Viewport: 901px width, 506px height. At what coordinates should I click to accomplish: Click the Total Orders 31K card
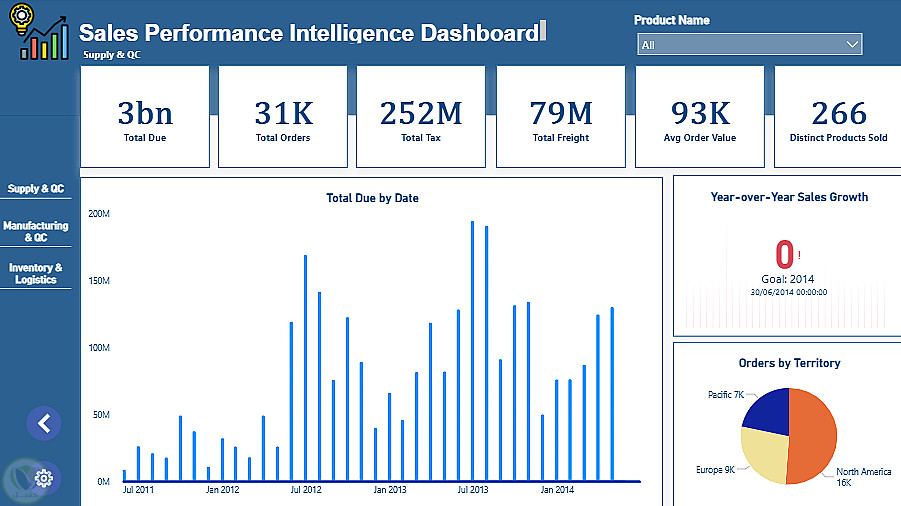coord(283,118)
